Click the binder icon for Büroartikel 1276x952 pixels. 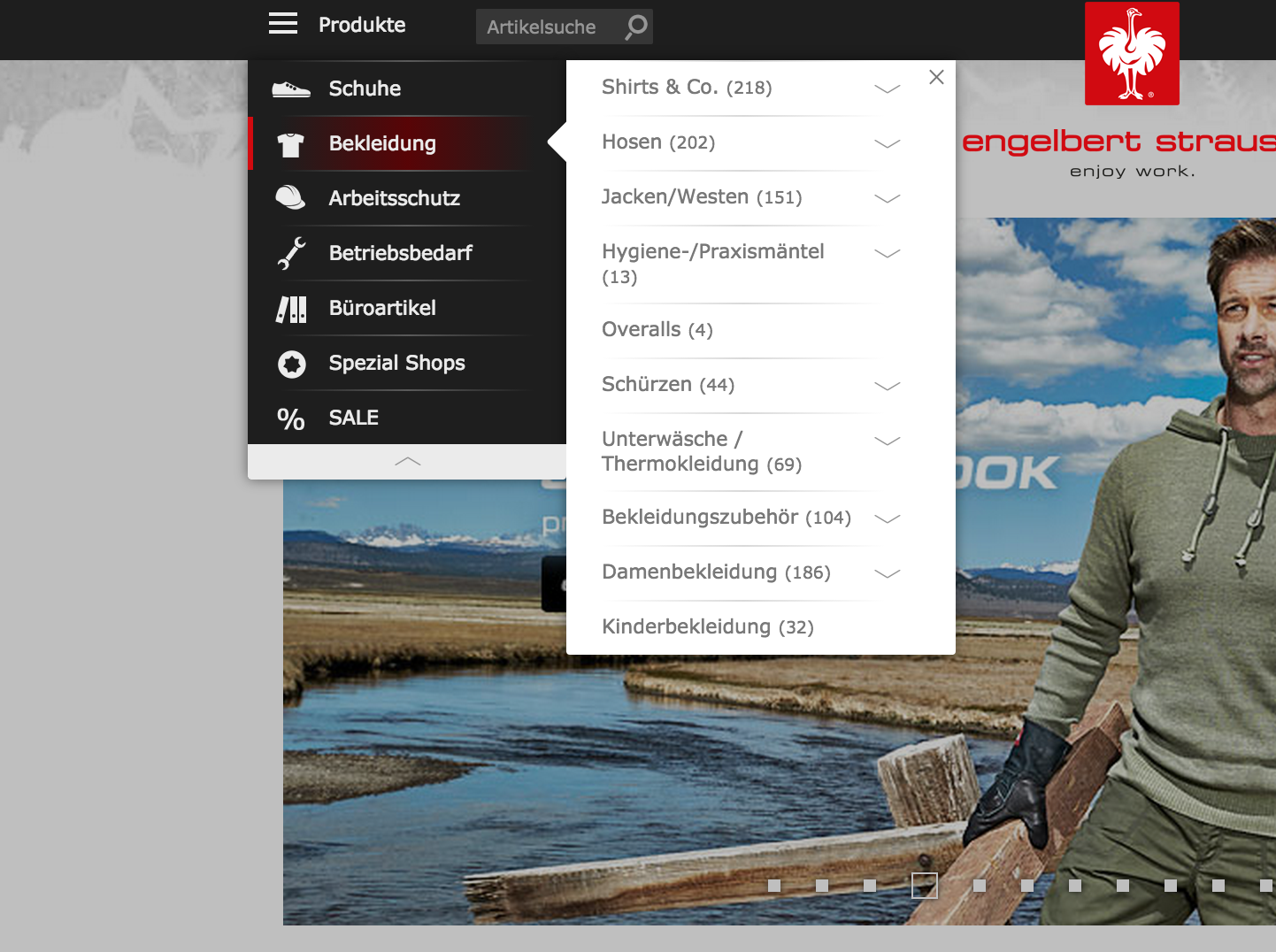click(291, 309)
